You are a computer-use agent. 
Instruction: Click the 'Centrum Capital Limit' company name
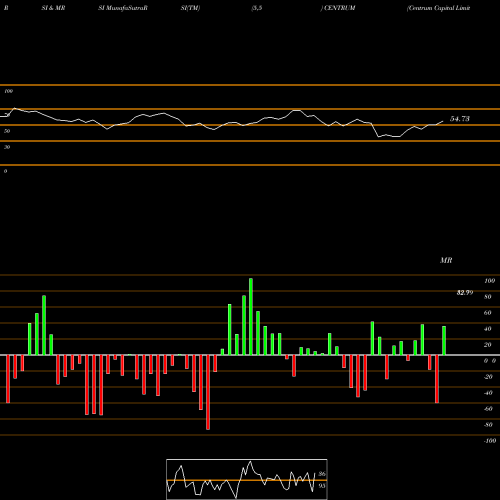[439, 8]
